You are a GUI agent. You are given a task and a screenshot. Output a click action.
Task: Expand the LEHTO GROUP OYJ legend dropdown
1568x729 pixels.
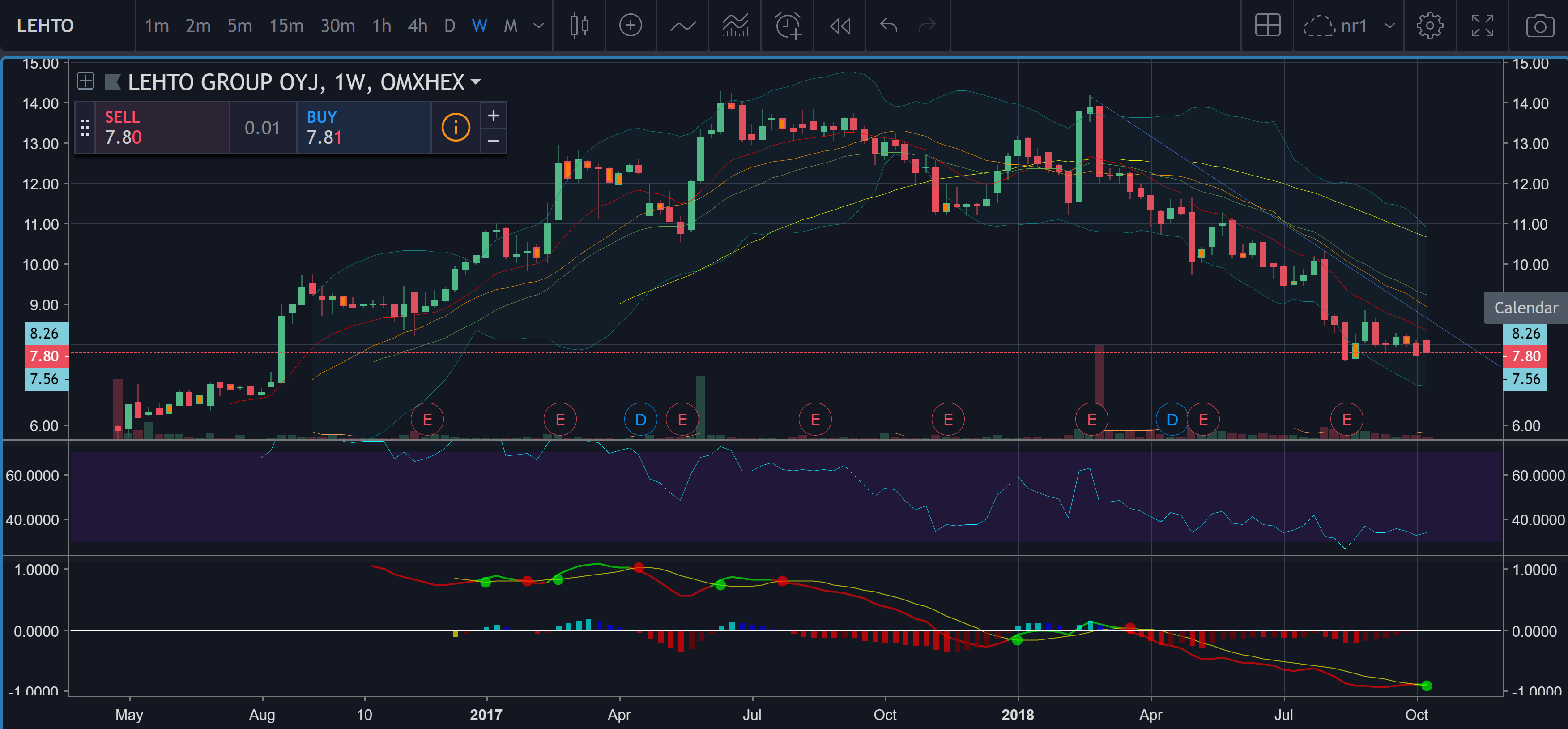[475, 81]
